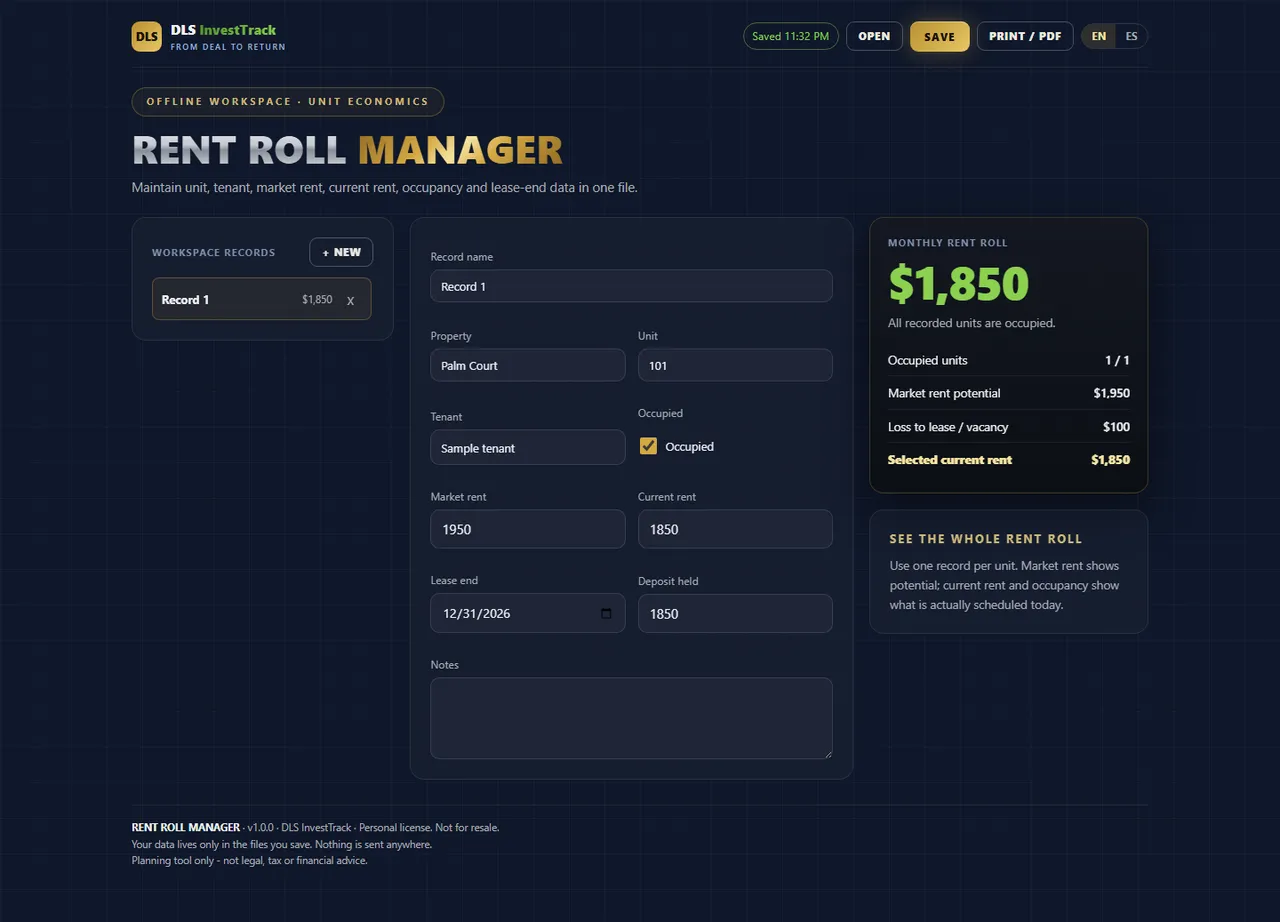Click inside the Notes text area

(631, 718)
